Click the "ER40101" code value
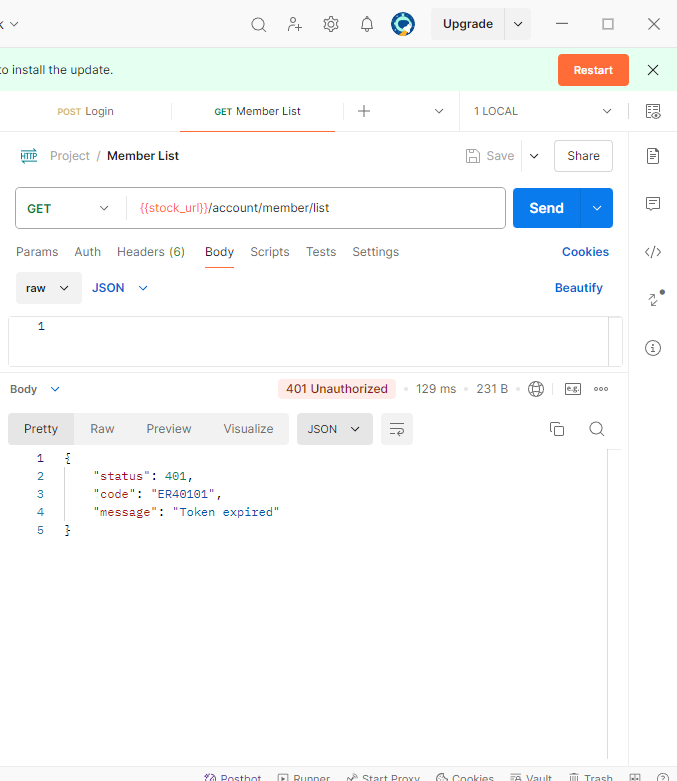This screenshot has height=781, width=677. pyautogui.click(x=182, y=494)
